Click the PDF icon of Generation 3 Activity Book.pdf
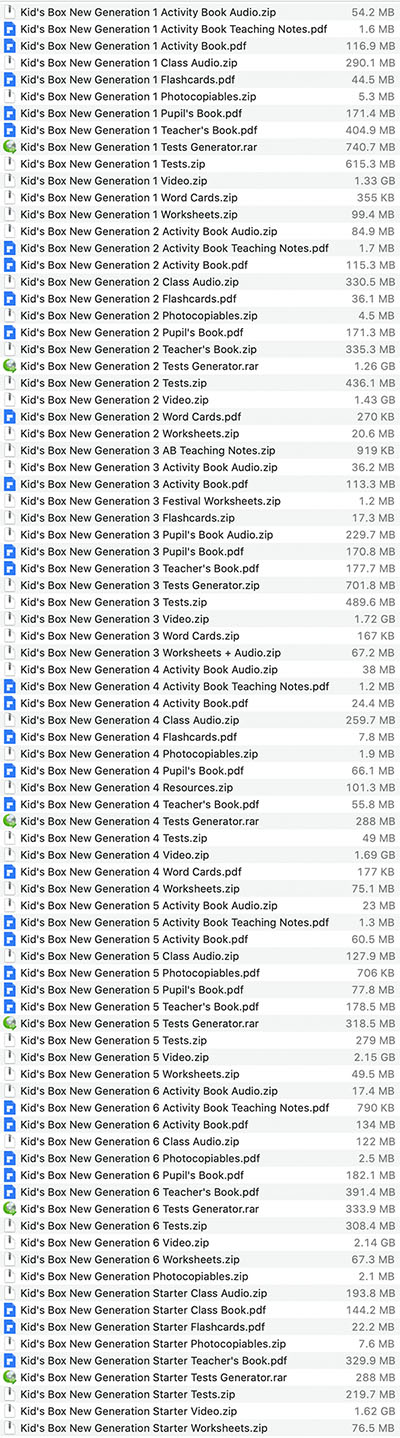Viewport: 400px width, 1438px height. tap(9, 484)
